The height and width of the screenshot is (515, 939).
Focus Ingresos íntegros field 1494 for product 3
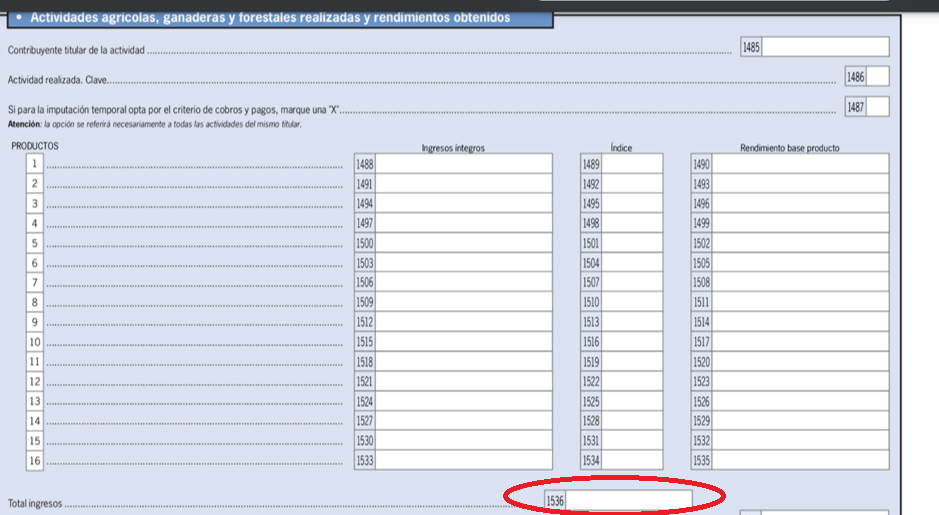click(x=463, y=203)
